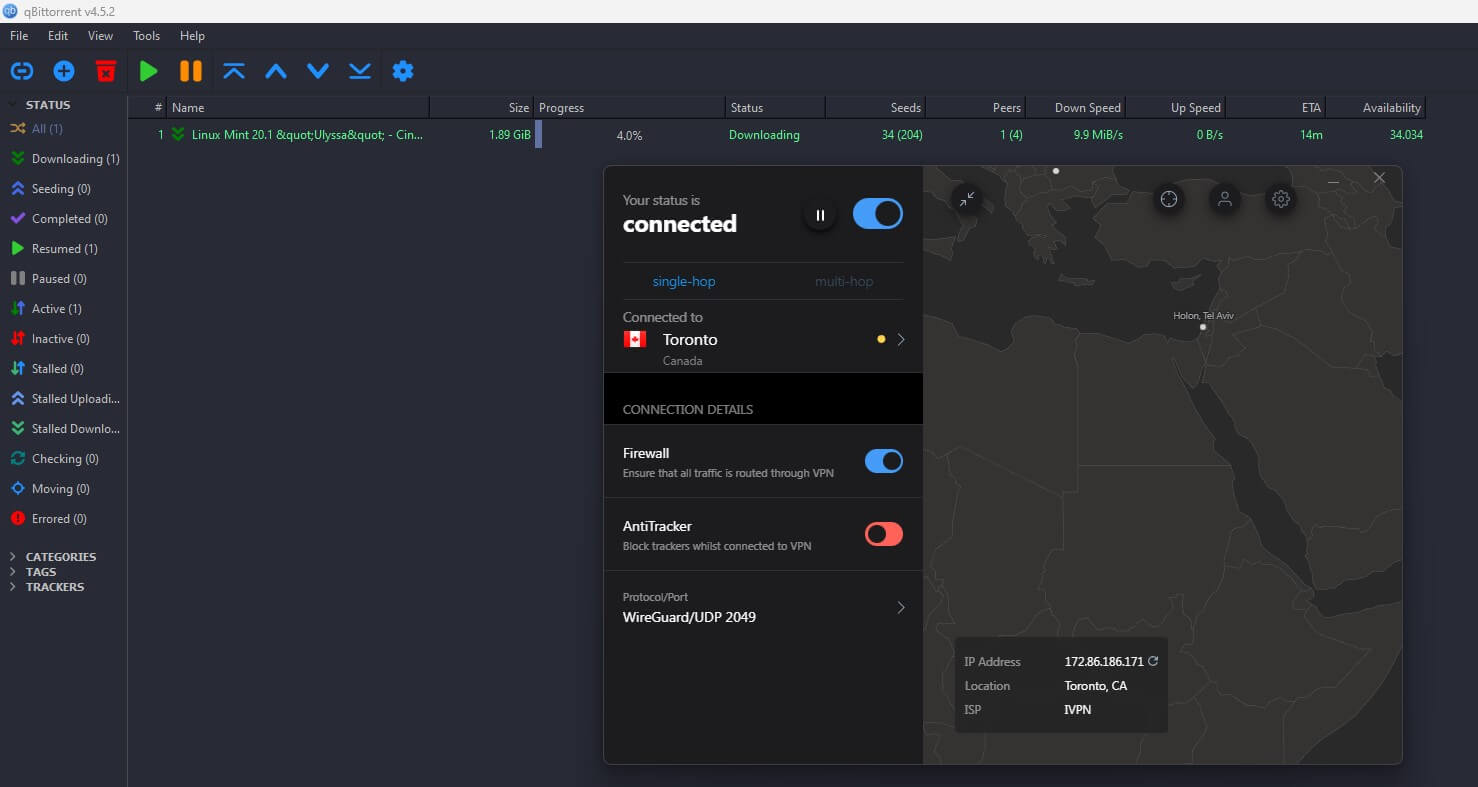Sort by ETA column header
The width and height of the screenshot is (1478, 787).
click(1275, 107)
